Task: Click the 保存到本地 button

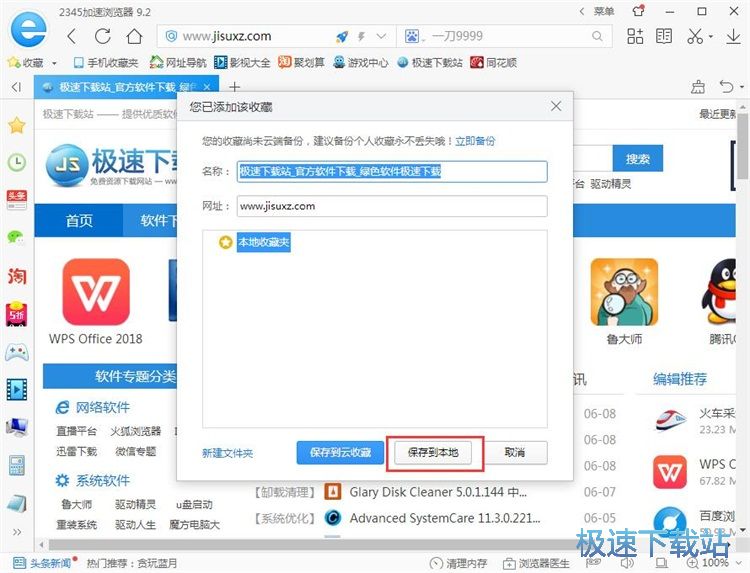Action: [x=433, y=452]
